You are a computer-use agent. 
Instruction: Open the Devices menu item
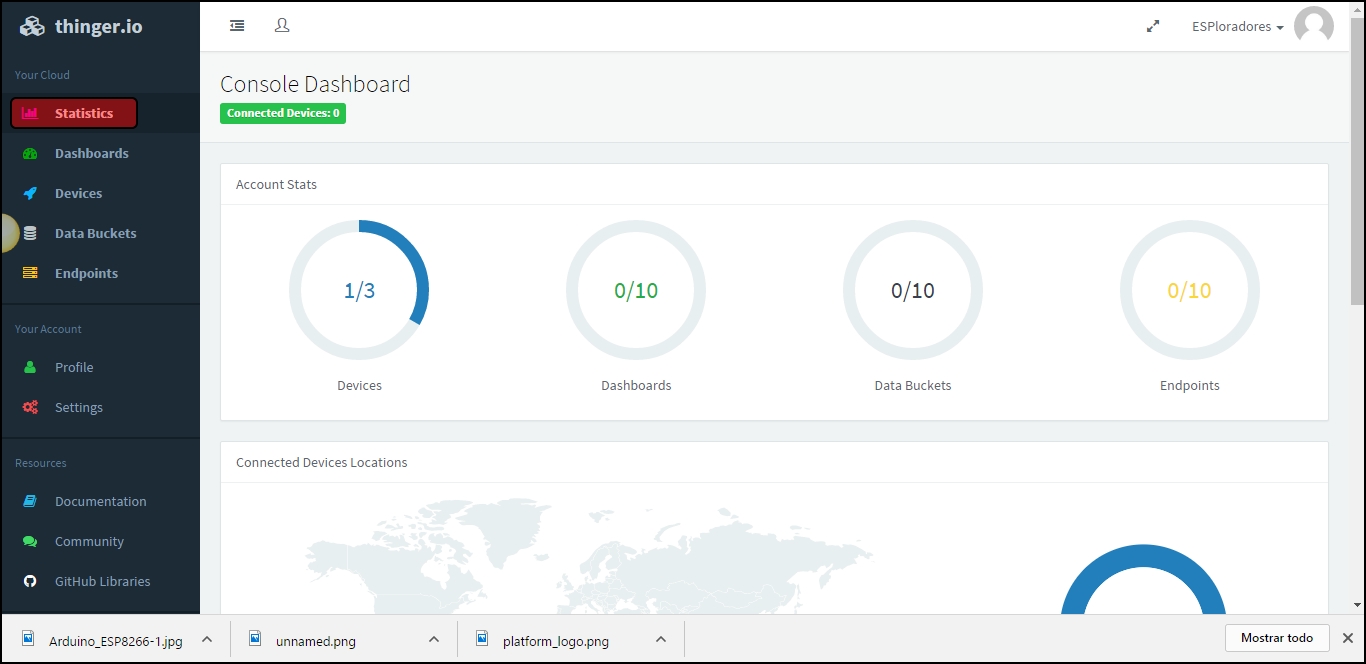tap(100, 193)
